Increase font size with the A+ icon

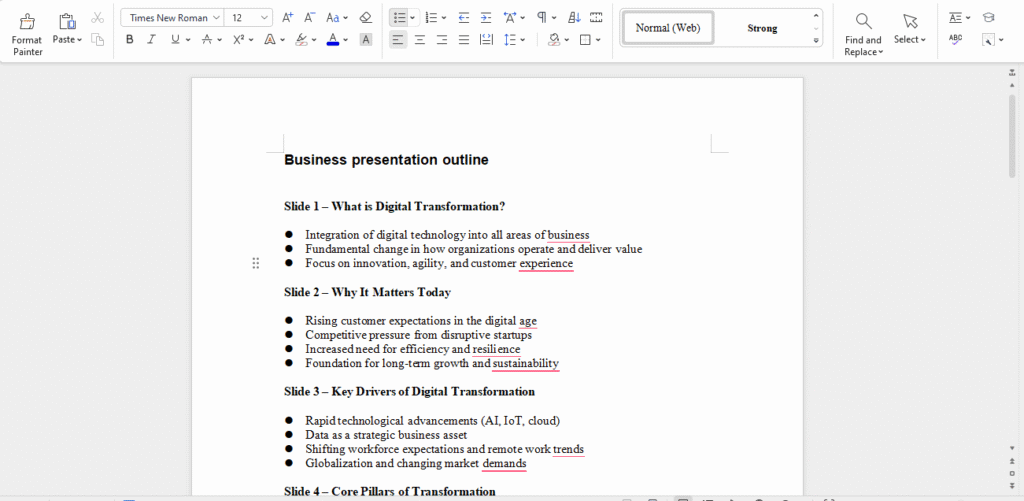coord(288,17)
